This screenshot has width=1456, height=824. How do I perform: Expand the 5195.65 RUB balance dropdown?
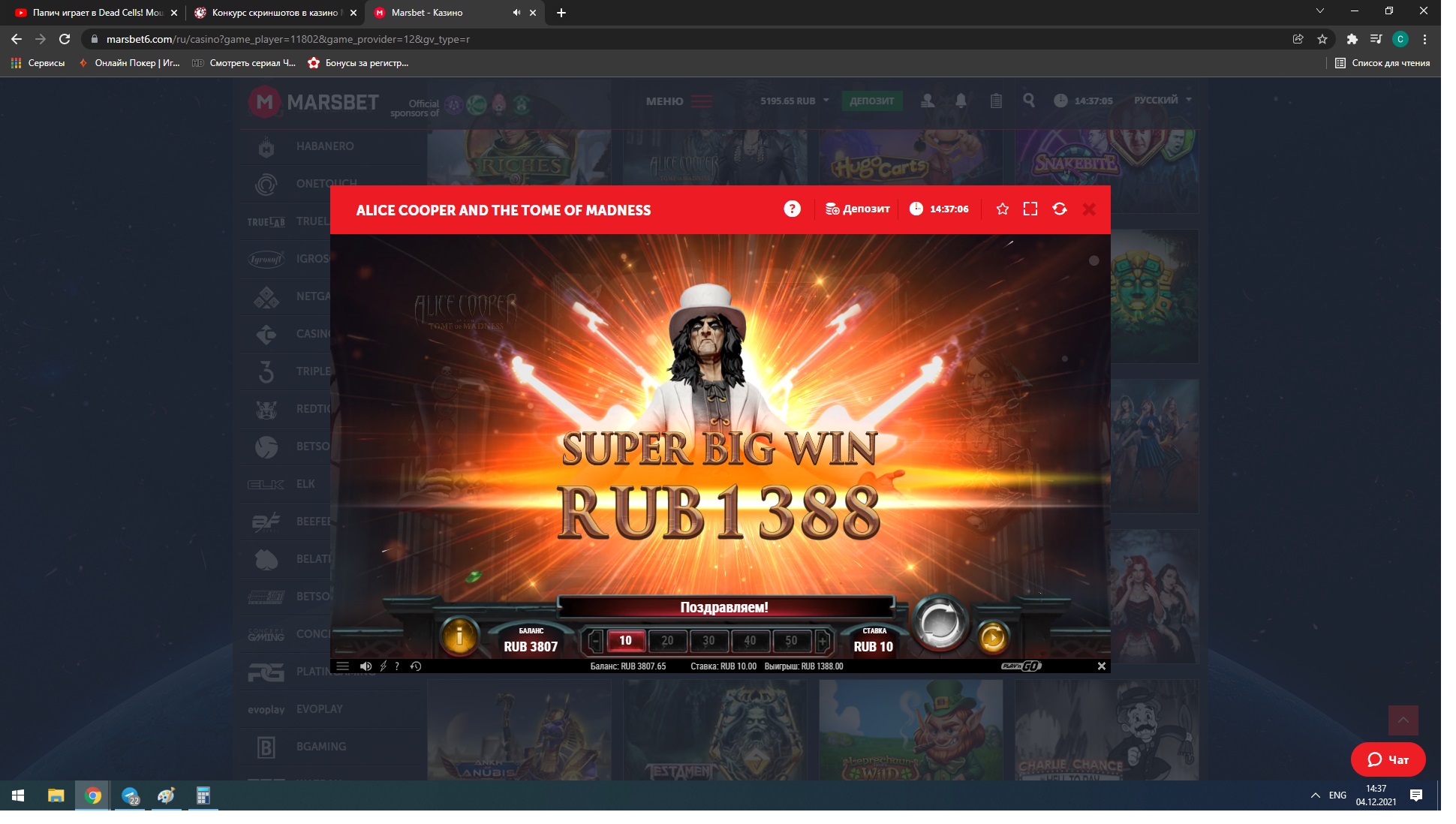pyautogui.click(x=826, y=101)
